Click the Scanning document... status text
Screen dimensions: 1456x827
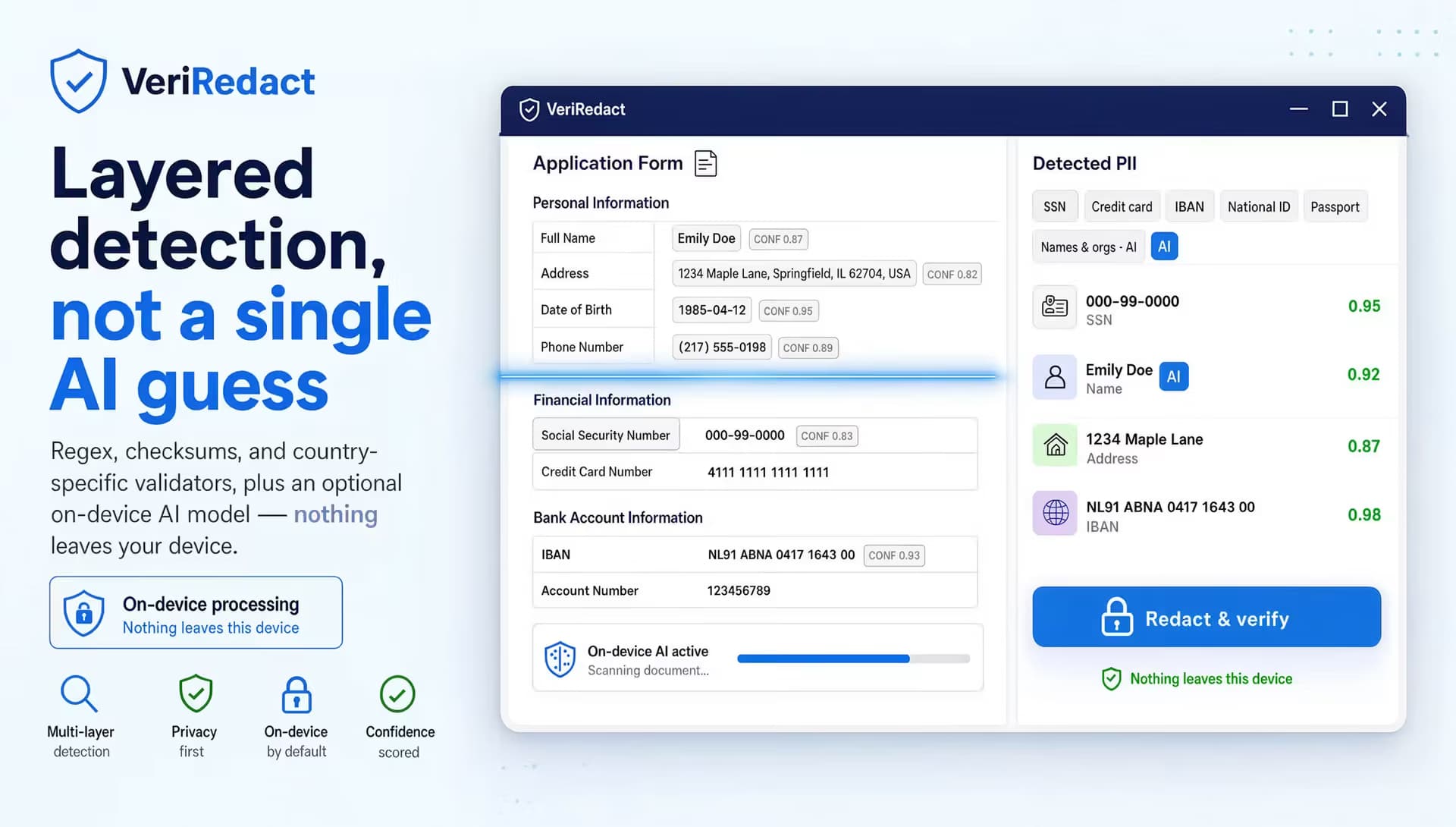click(x=648, y=671)
